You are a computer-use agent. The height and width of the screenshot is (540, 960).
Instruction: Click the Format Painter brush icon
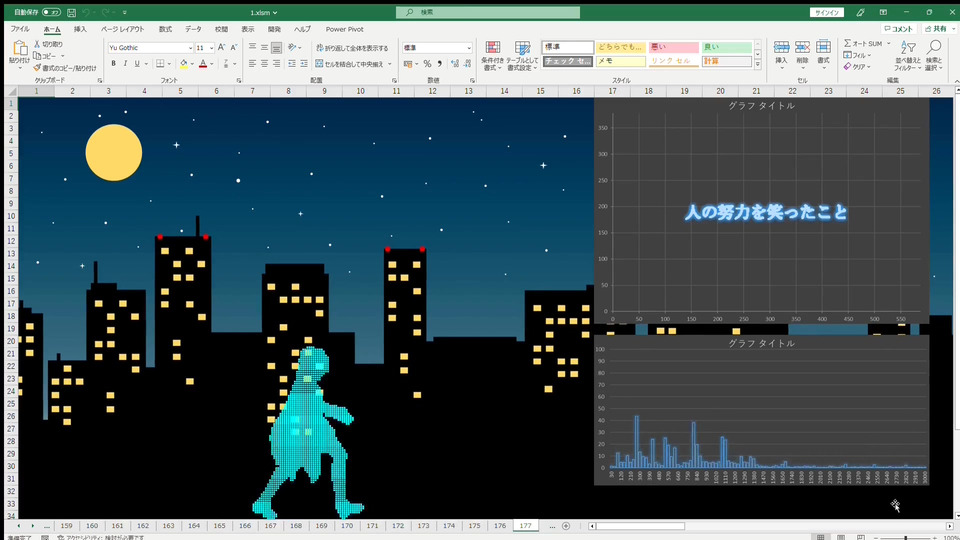(x=38, y=68)
